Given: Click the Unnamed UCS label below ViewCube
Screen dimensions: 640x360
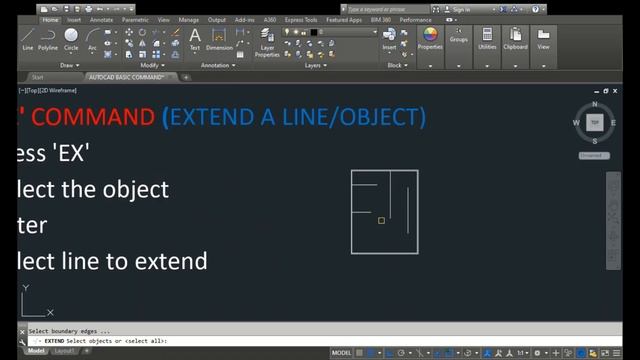Looking at the screenshot, I should click(594, 156).
